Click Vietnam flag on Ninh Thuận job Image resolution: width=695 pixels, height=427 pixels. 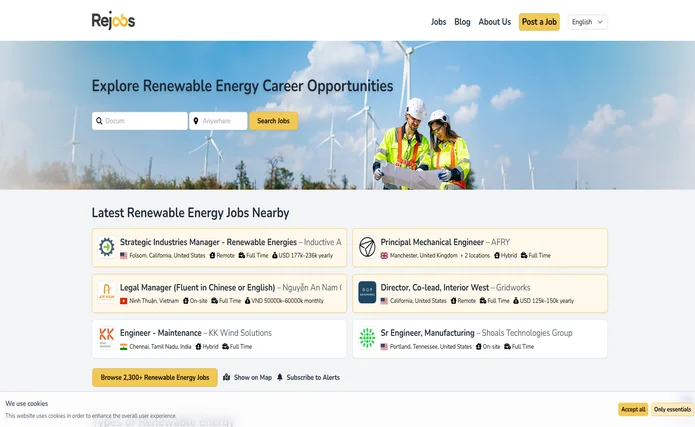pos(124,301)
